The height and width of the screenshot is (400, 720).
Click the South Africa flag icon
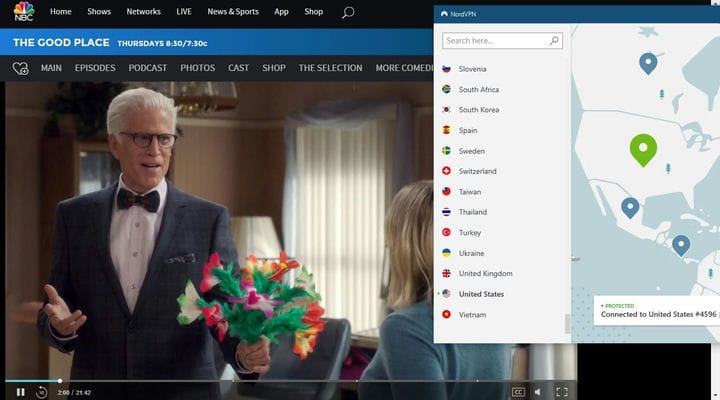(446, 89)
